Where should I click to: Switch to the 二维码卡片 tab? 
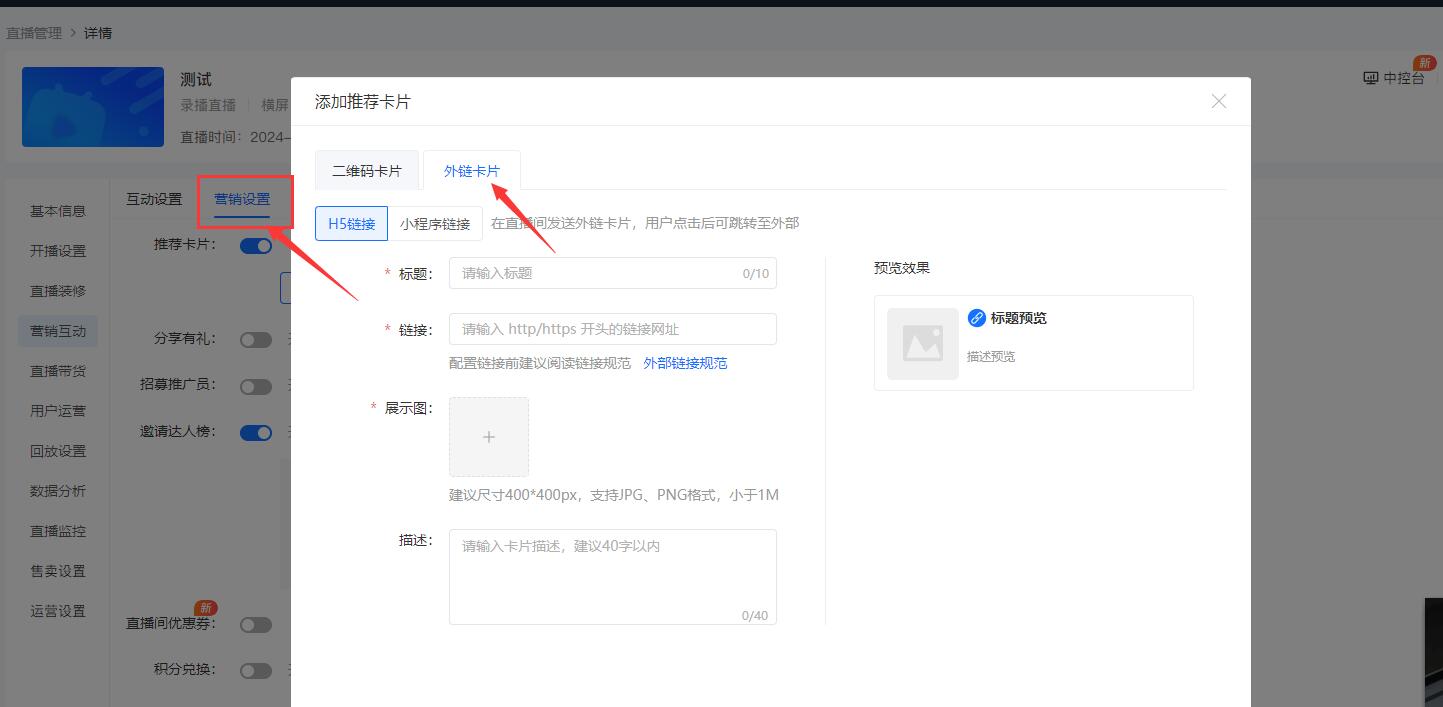coord(367,170)
